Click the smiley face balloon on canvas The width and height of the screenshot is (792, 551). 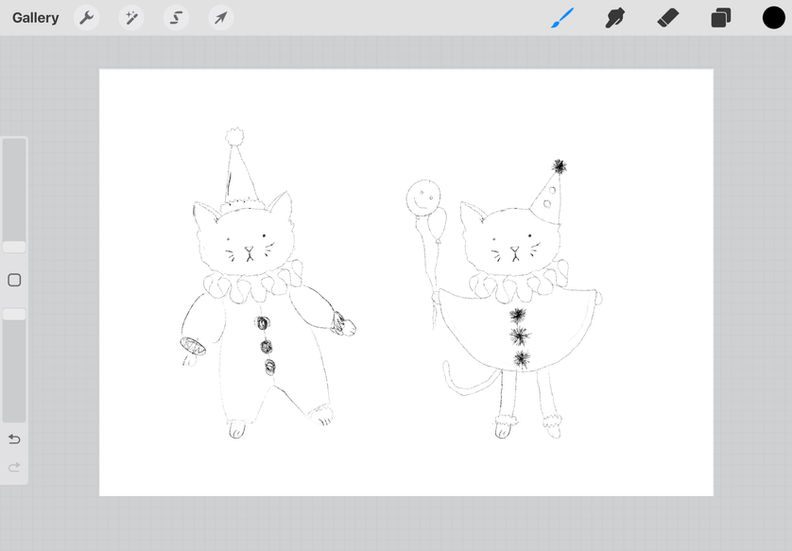423,197
